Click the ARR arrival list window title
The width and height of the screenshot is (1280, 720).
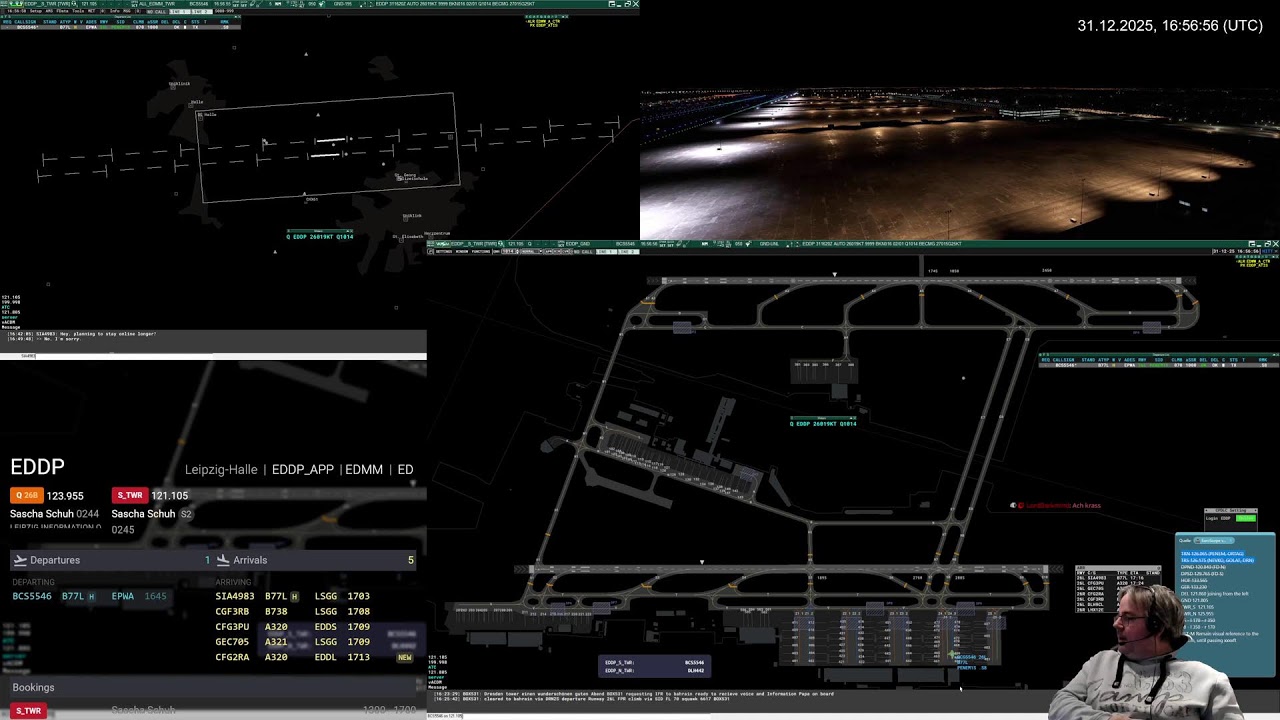pyautogui.click(x=1117, y=567)
